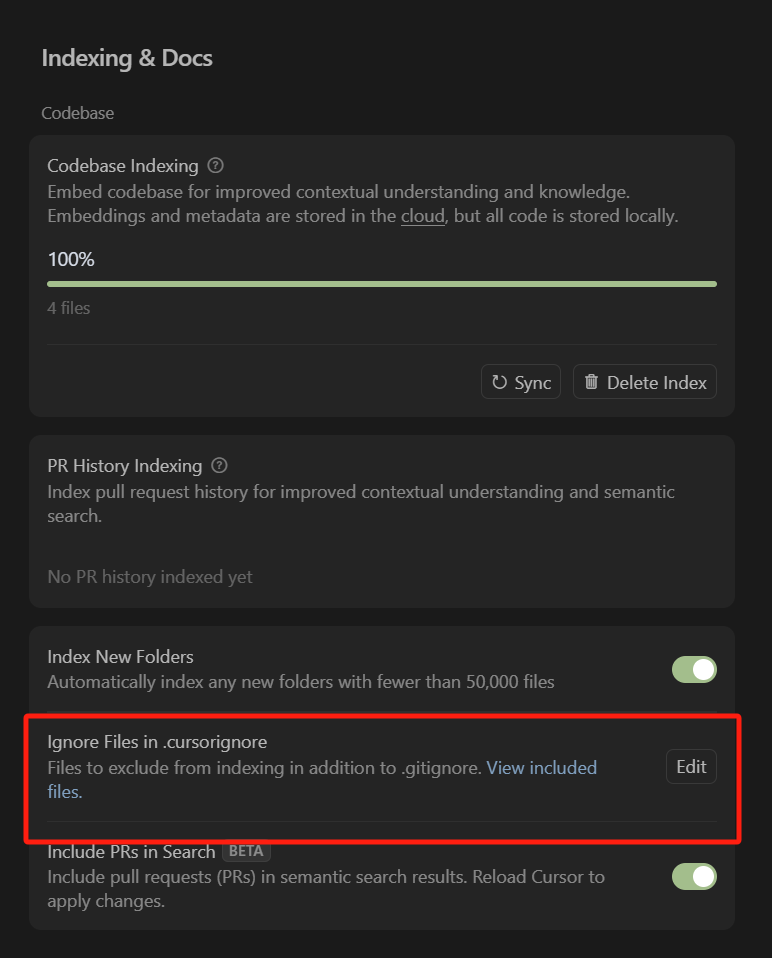Click the Index New Folders setting title

point(120,657)
